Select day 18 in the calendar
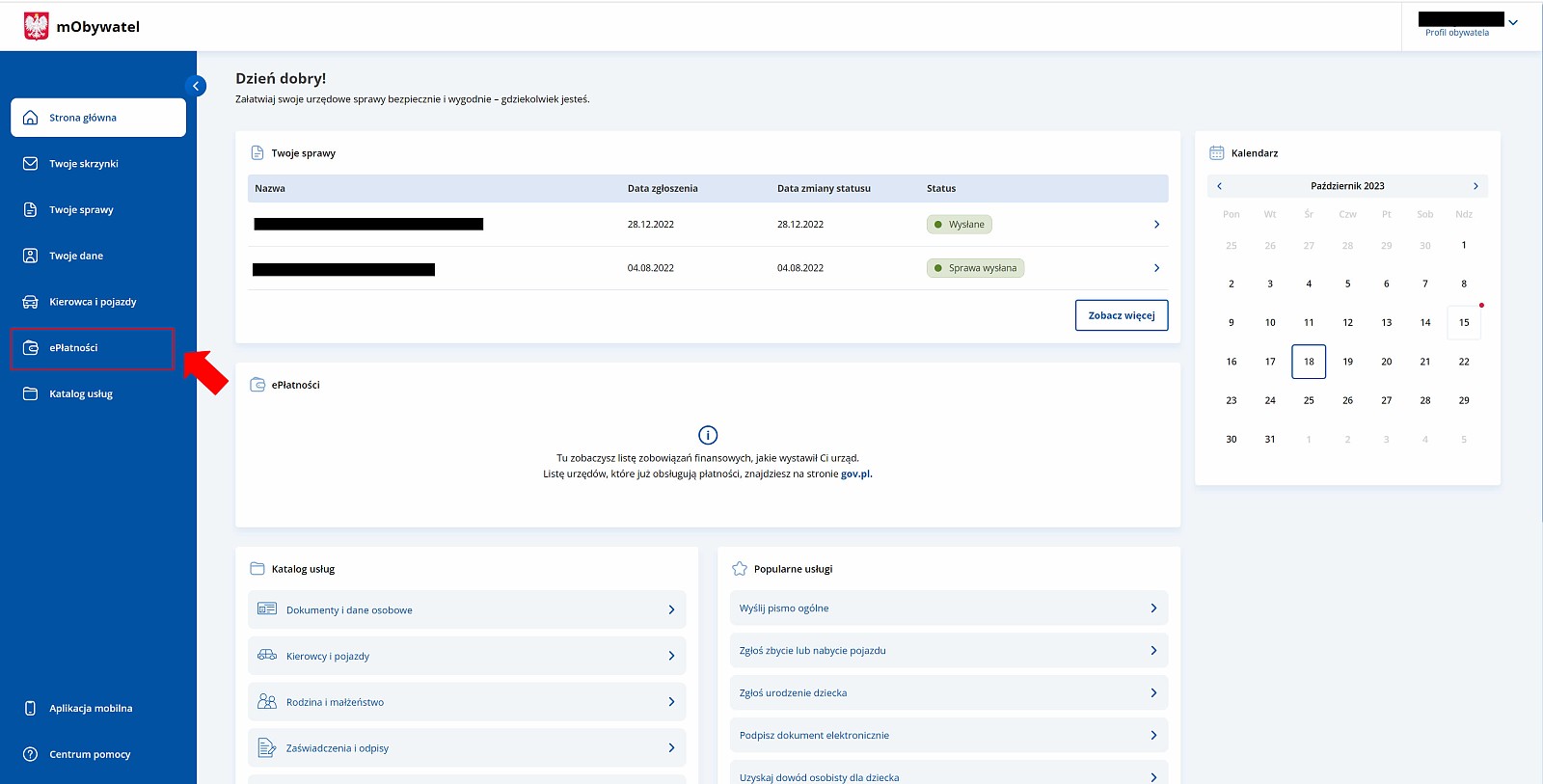The height and width of the screenshot is (784, 1543). (1309, 362)
